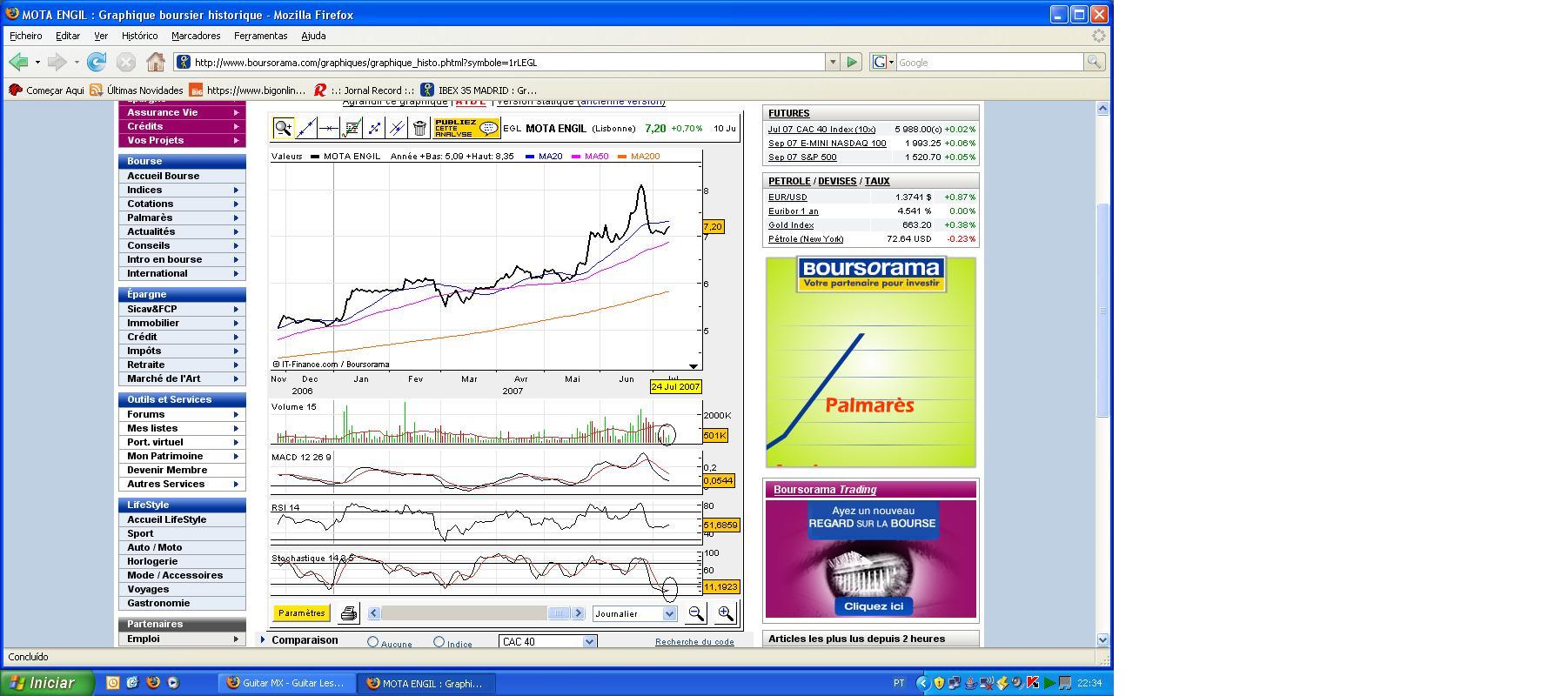Screen dimensions: 1568x696
Task: Click the Boursorama Palmarès advertisement
Action: coord(870,362)
